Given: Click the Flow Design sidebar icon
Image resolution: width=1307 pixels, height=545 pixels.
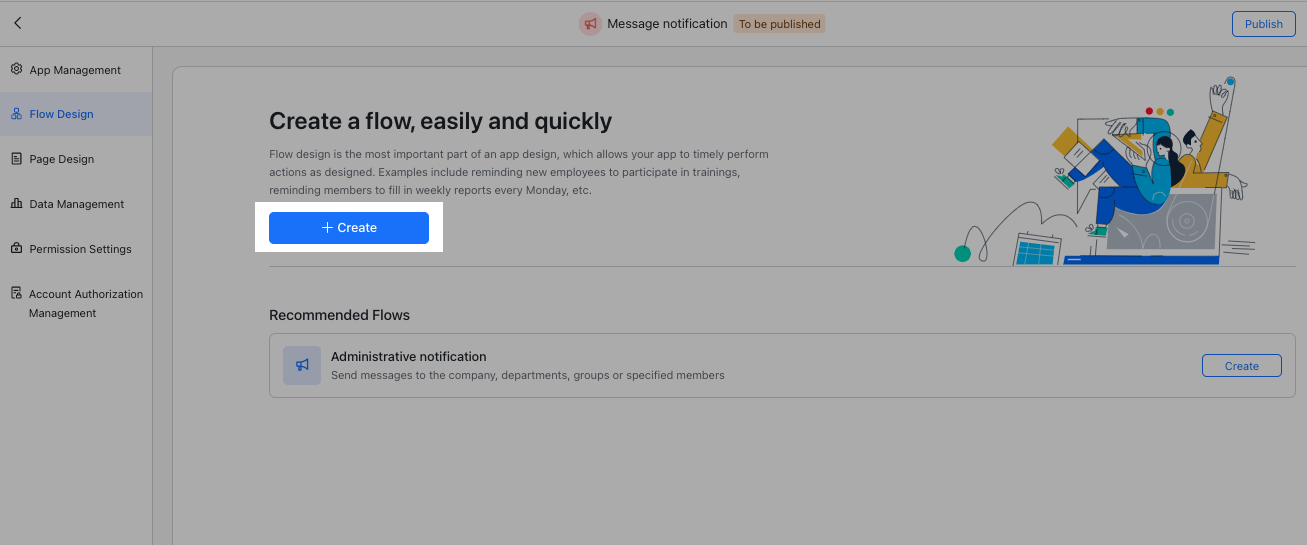Looking at the screenshot, I should [16, 114].
